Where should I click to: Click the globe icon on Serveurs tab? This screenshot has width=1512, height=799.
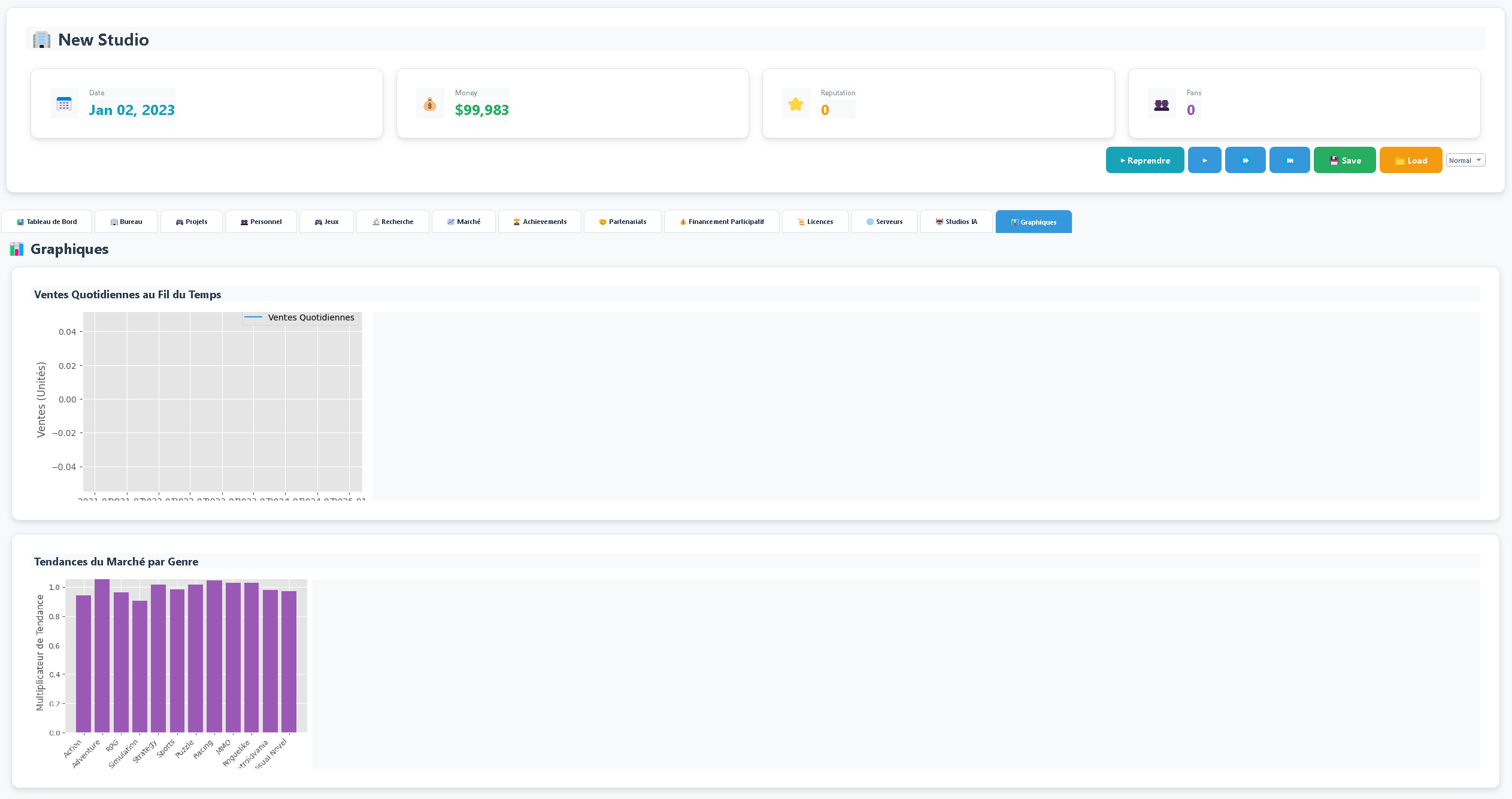(870, 222)
